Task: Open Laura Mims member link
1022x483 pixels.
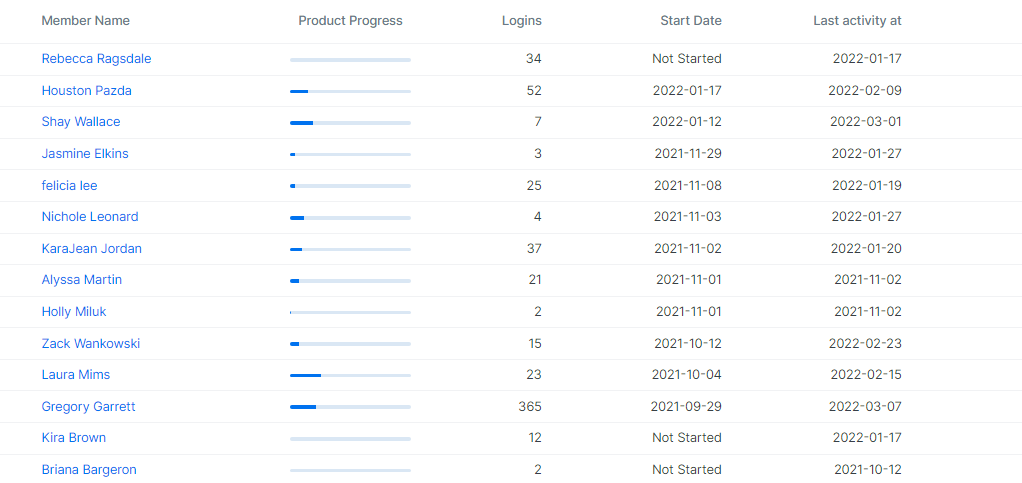Action: pos(75,375)
